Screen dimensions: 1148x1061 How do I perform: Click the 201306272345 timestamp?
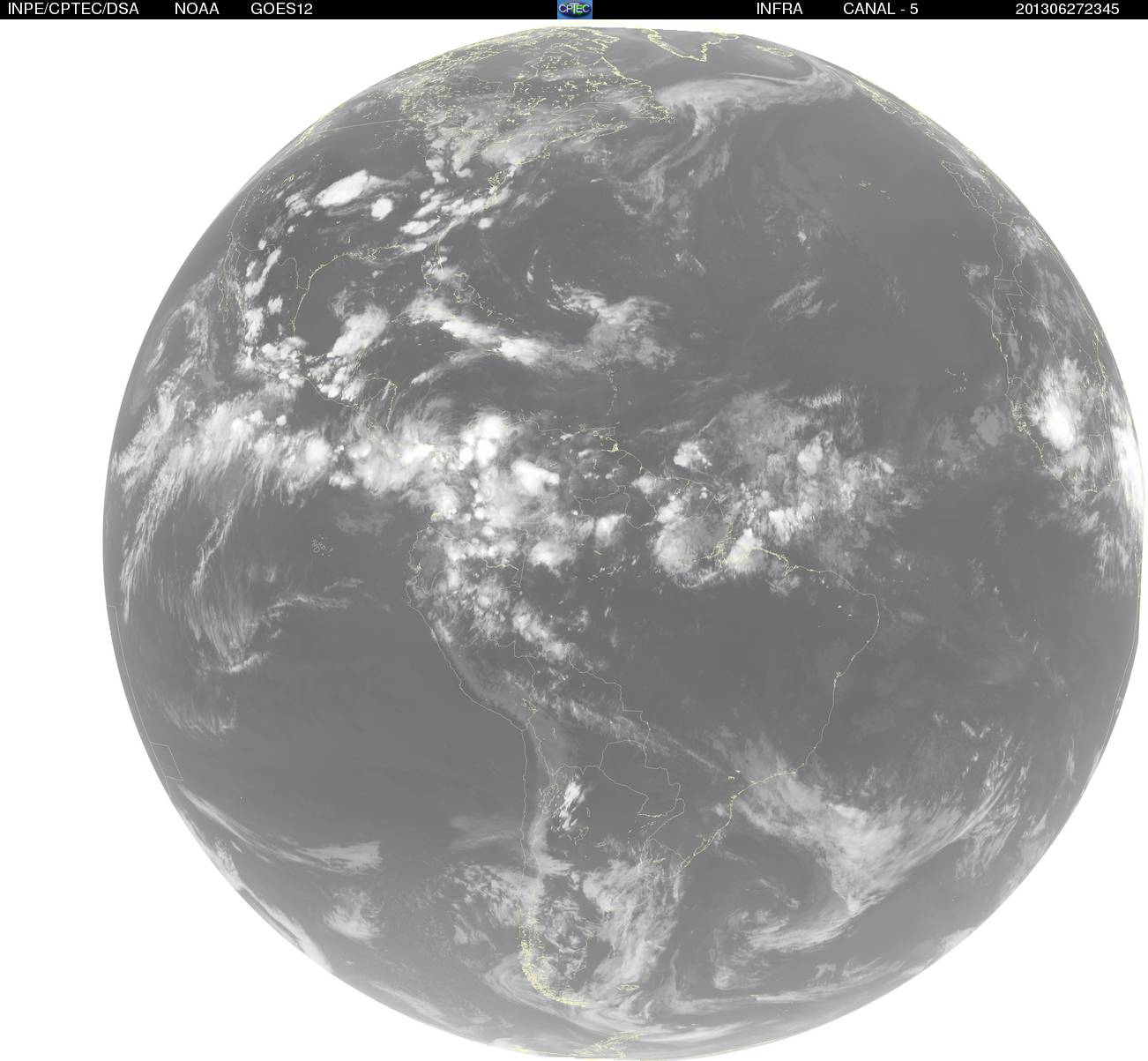coord(1067,9)
